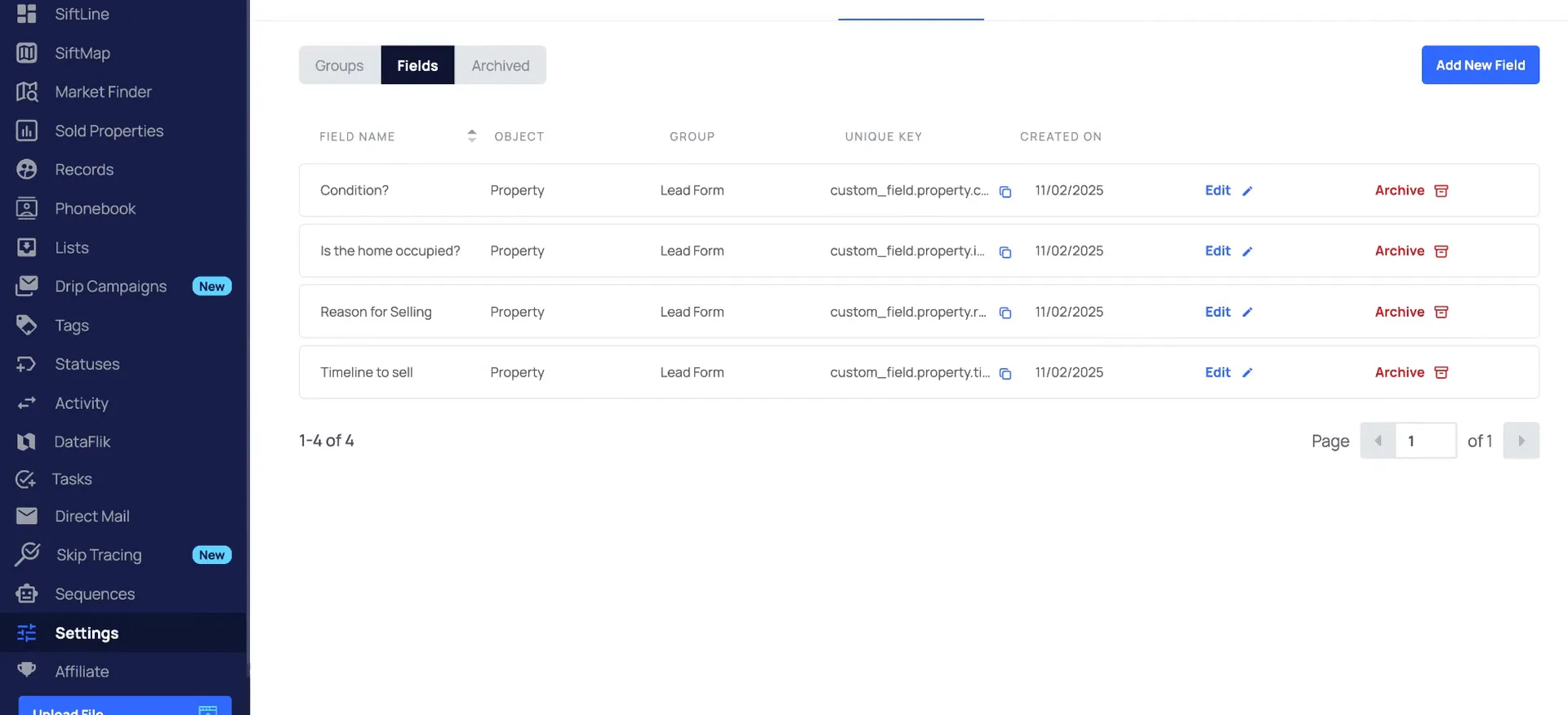1568x715 pixels.
Task: Open the Drip Campaigns mail icon
Action: 27,286
